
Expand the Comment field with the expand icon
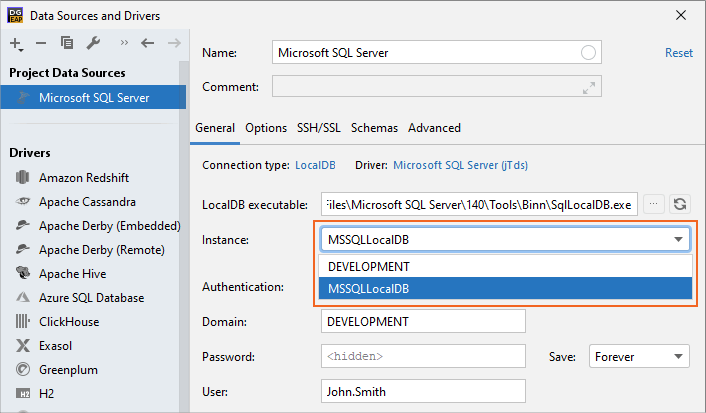pos(589,88)
